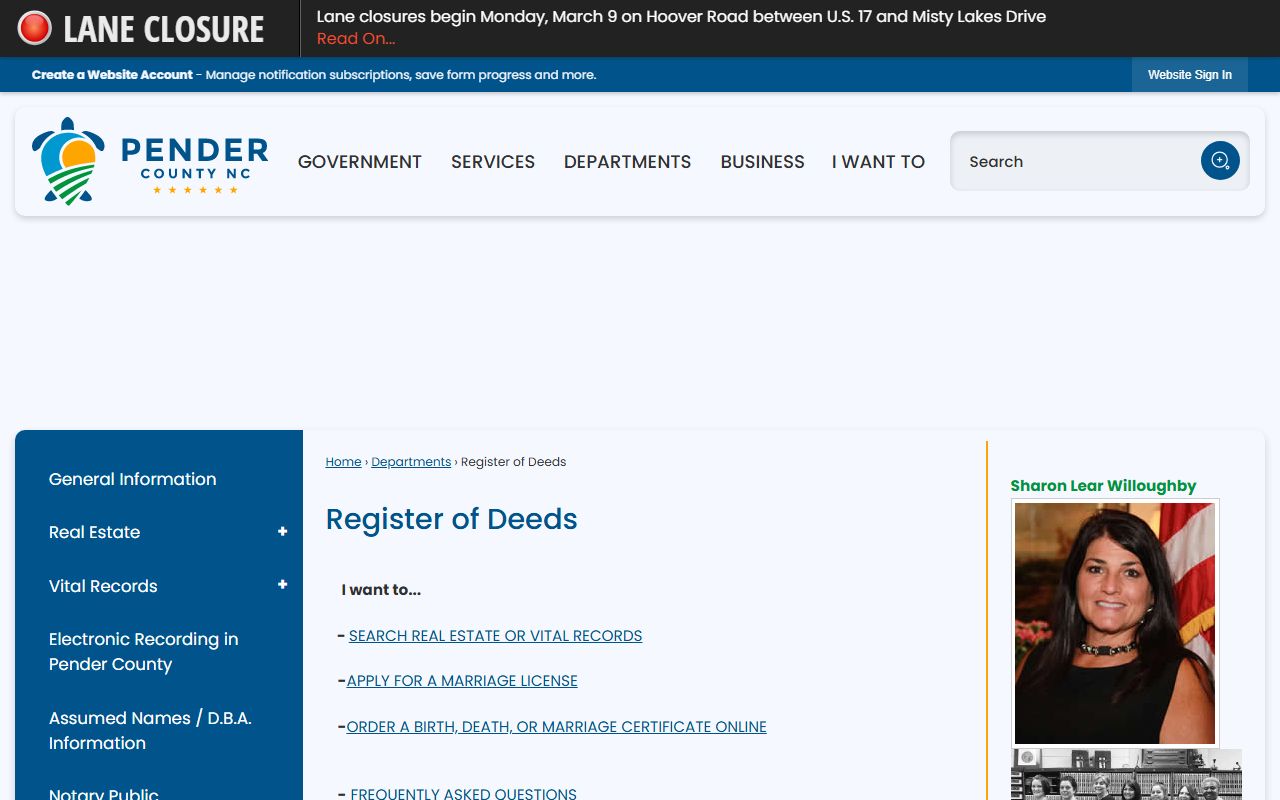Screen dimensions: 1280x800
Task: Expand the Real Estate plus icon
Action: tap(283, 532)
